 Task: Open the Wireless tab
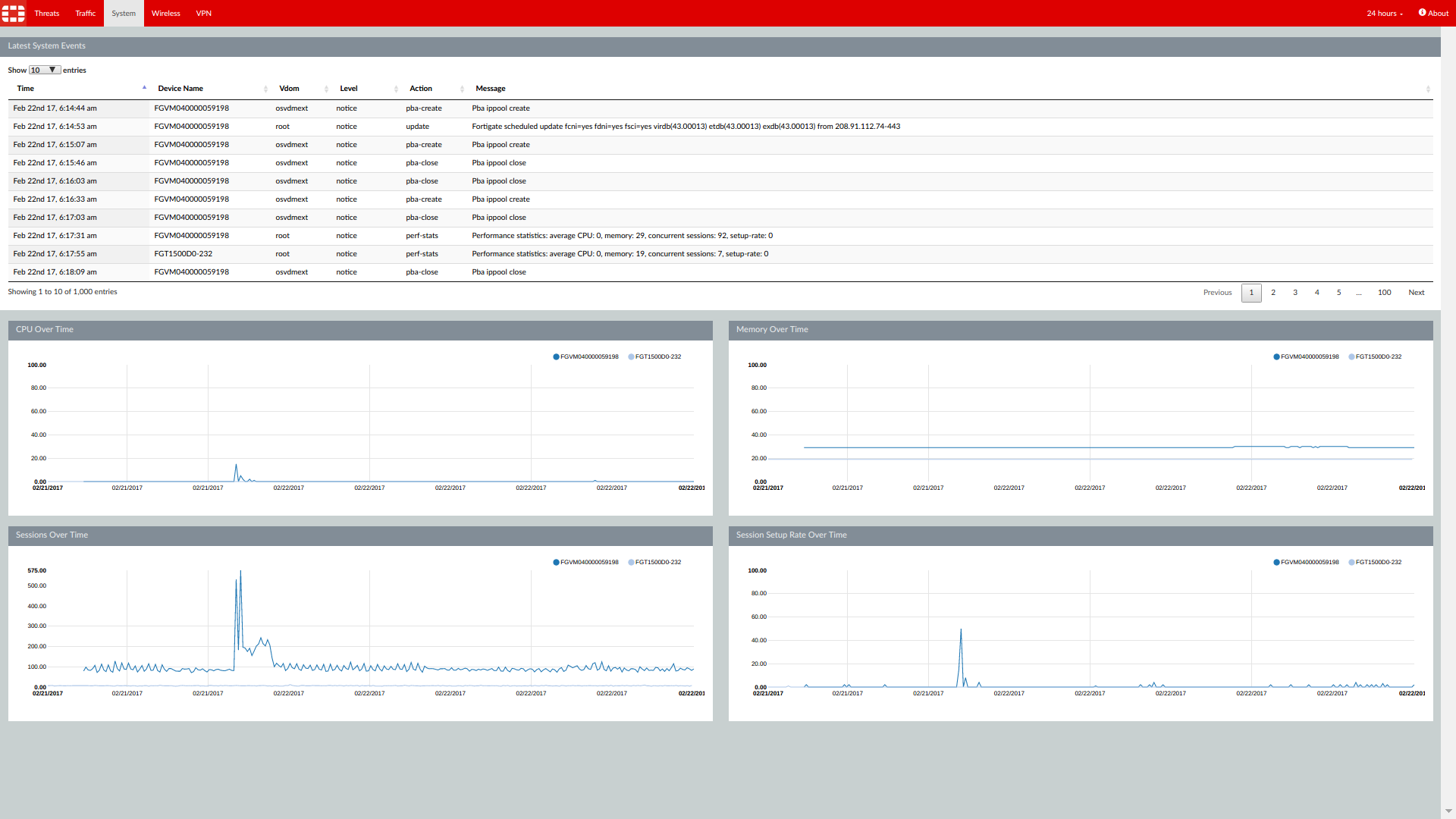pyautogui.click(x=166, y=13)
